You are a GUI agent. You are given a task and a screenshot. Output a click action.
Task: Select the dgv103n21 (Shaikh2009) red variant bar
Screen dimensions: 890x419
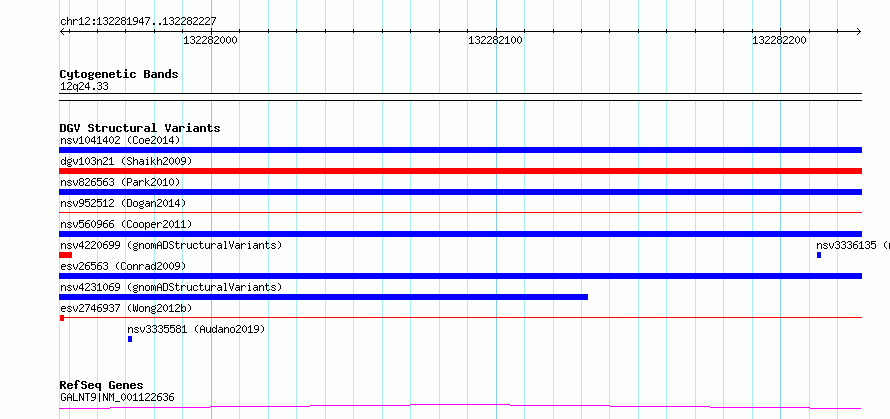click(x=460, y=171)
